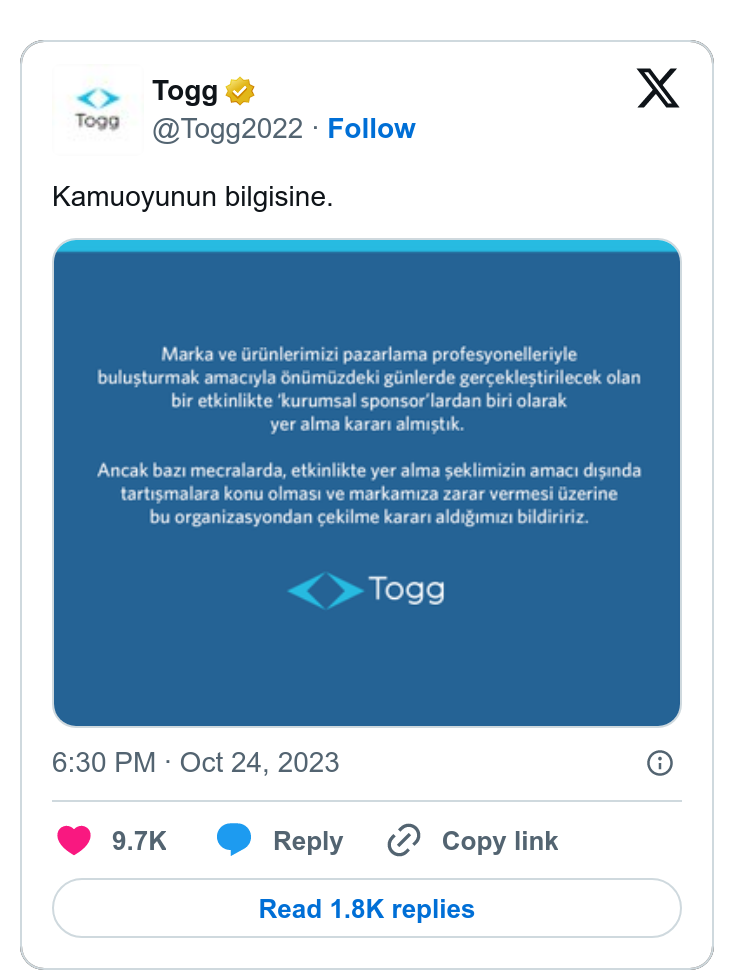Click the Togg logo inside the statement image
Screen dimensions: 734x975
tap(366, 590)
